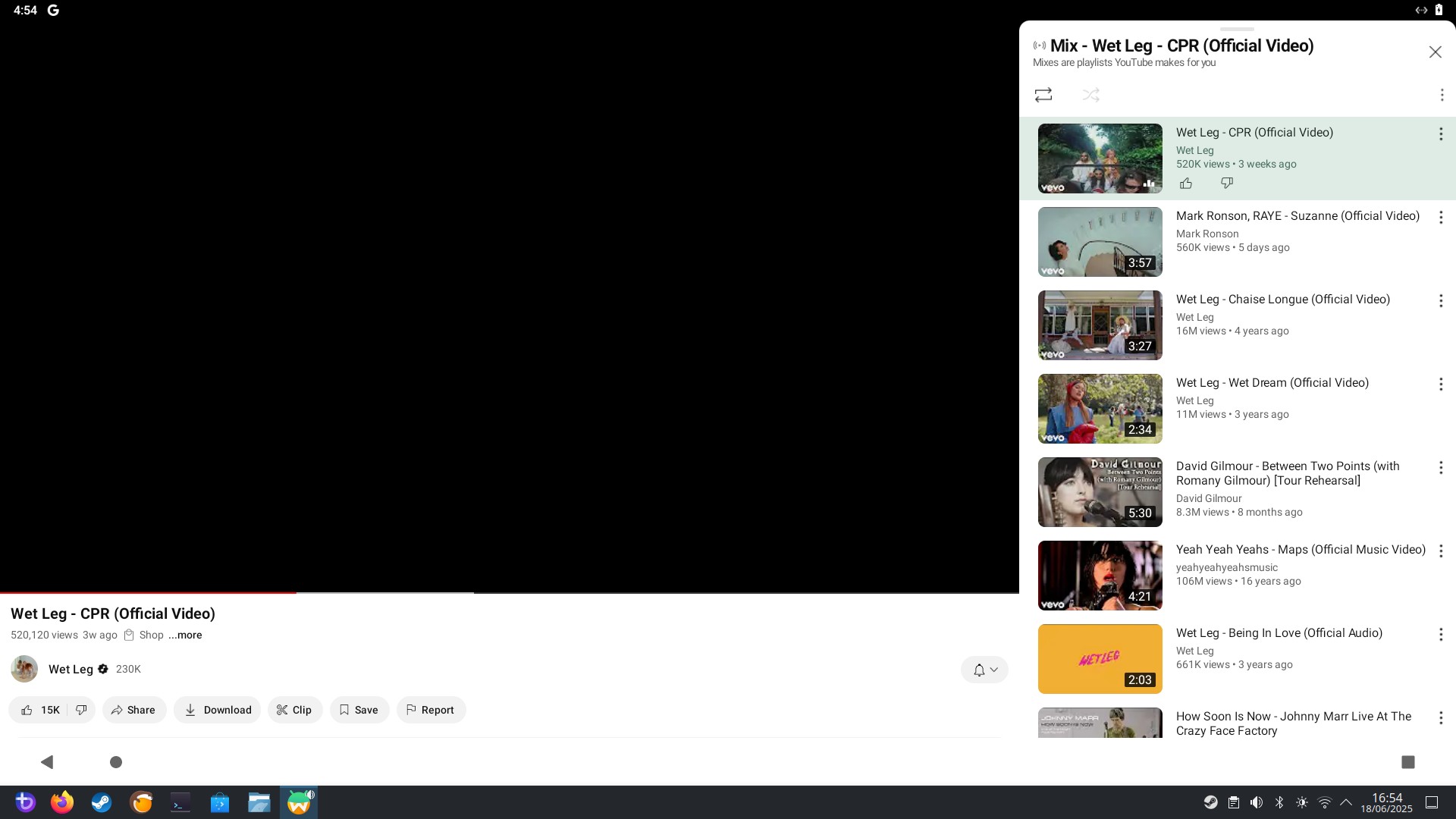1456x819 pixels.
Task: Open the Steam tray icon
Action: coord(1211,802)
